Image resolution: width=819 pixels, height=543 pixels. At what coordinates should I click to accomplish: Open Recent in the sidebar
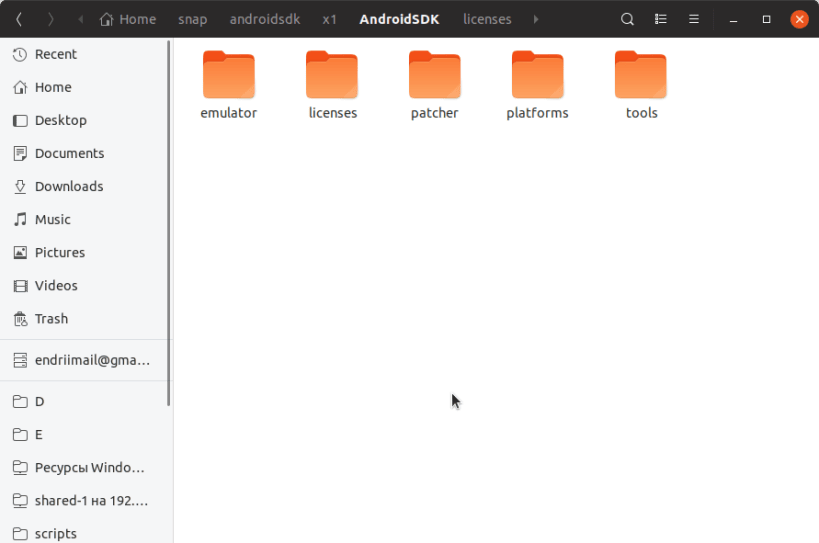point(84,54)
